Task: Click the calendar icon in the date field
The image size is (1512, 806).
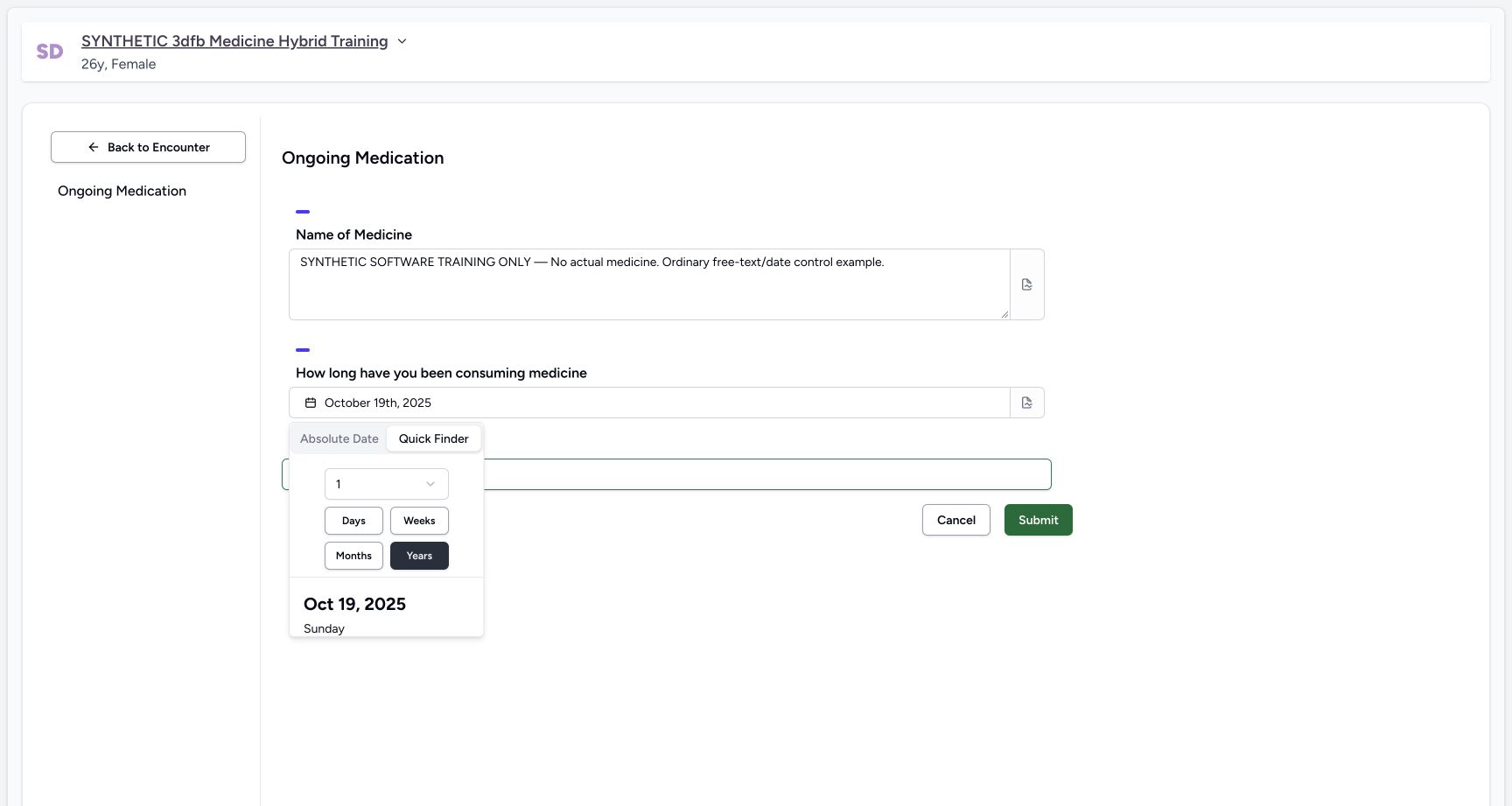Action: tap(311, 403)
